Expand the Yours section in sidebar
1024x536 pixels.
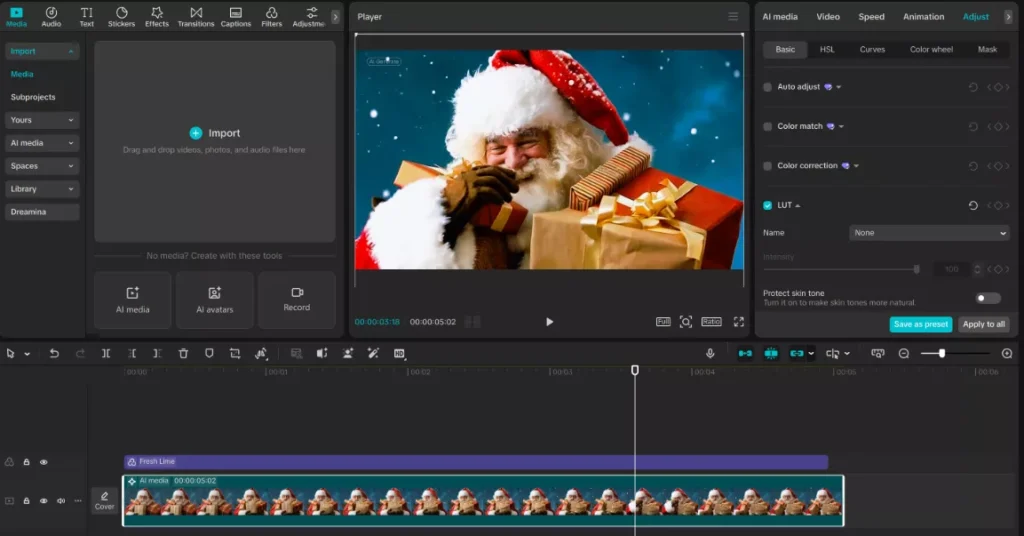click(x=42, y=120)
